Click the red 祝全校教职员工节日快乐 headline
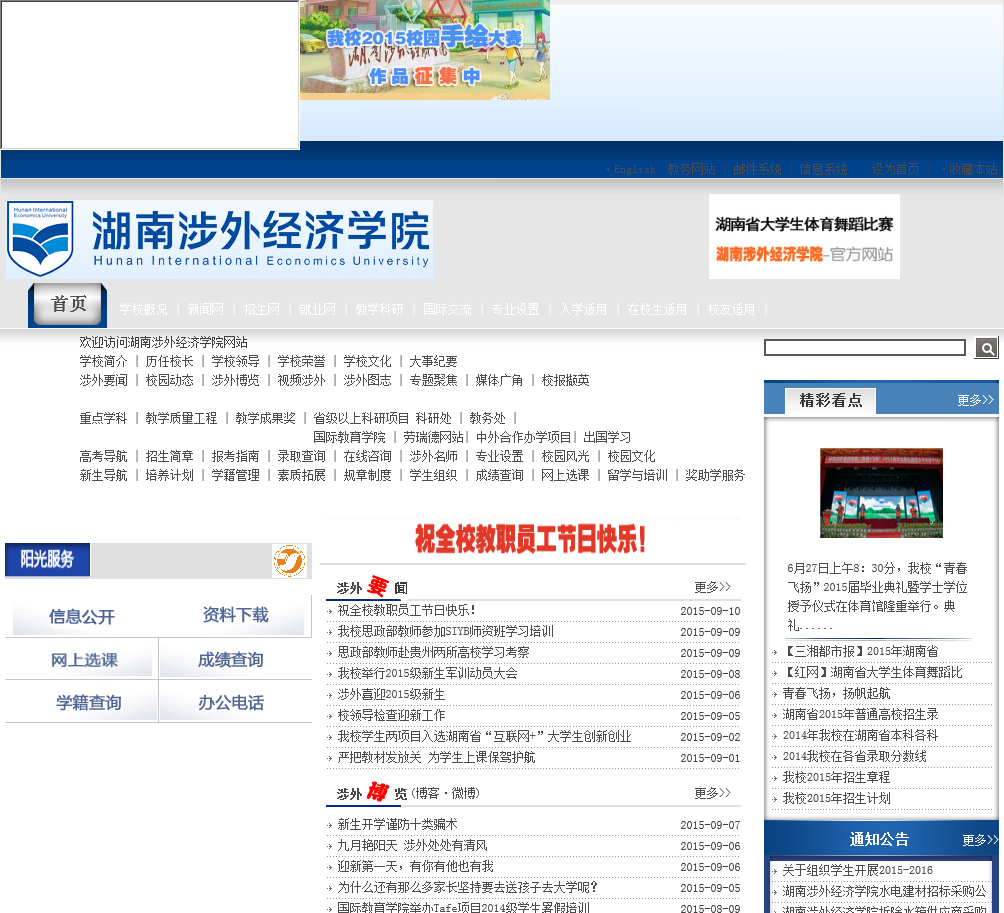 click(530, 539)
